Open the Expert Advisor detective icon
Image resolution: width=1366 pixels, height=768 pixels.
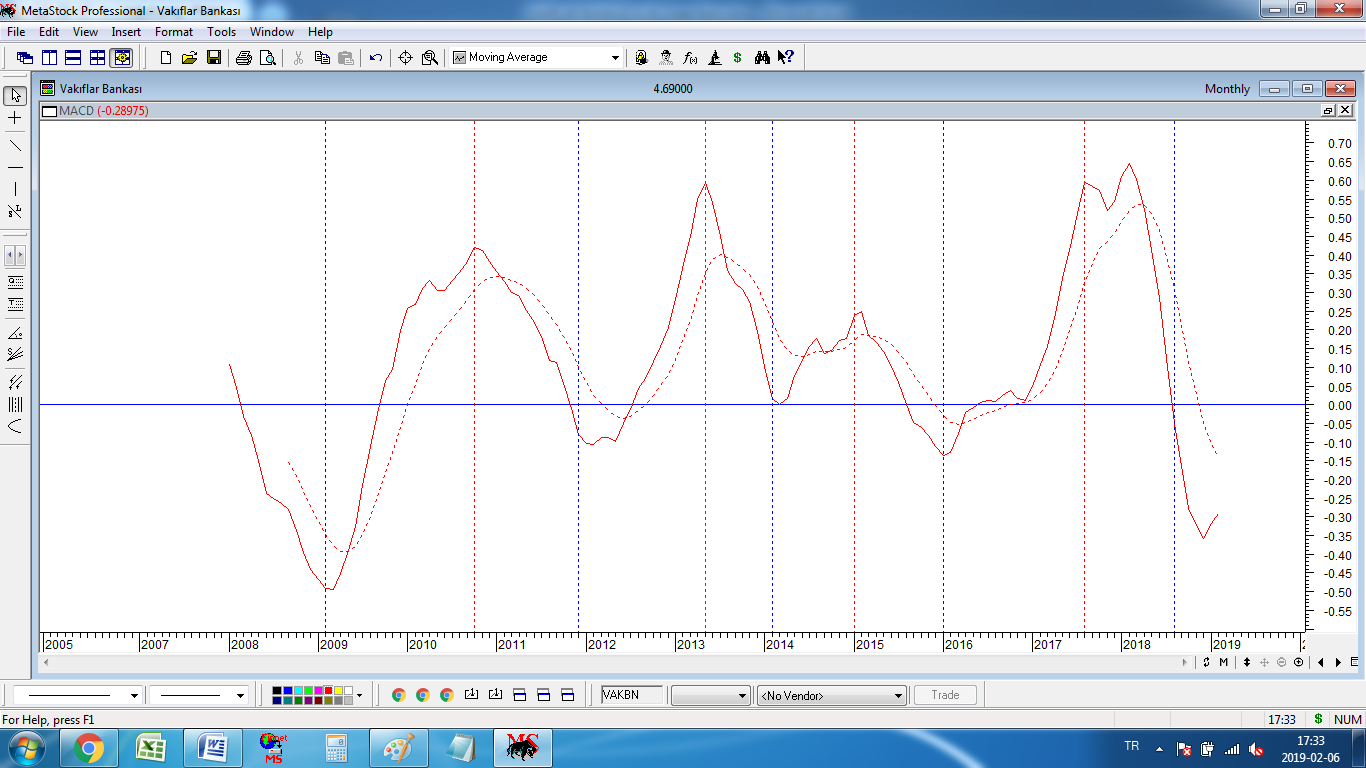(x=666, y=58)
